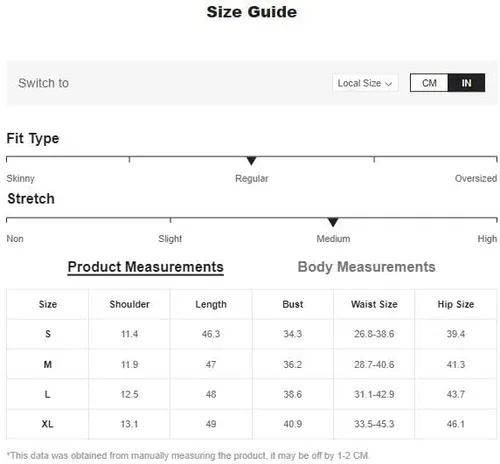Screen dimensions: 500x464
Task: Open the Product Measurements tab
Action: click(145, 267)
